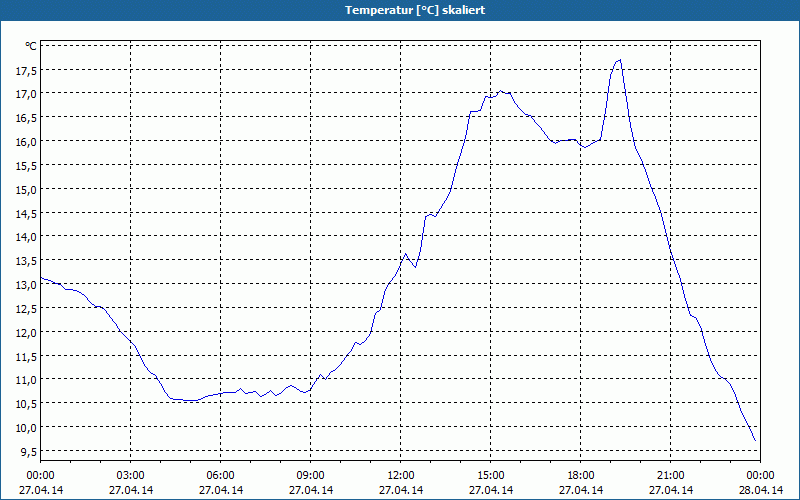Image resolution: width=800 pixels, height=500 pixels.
Task: Select the 17,0 y-axis label
Action: pos(27,94)
